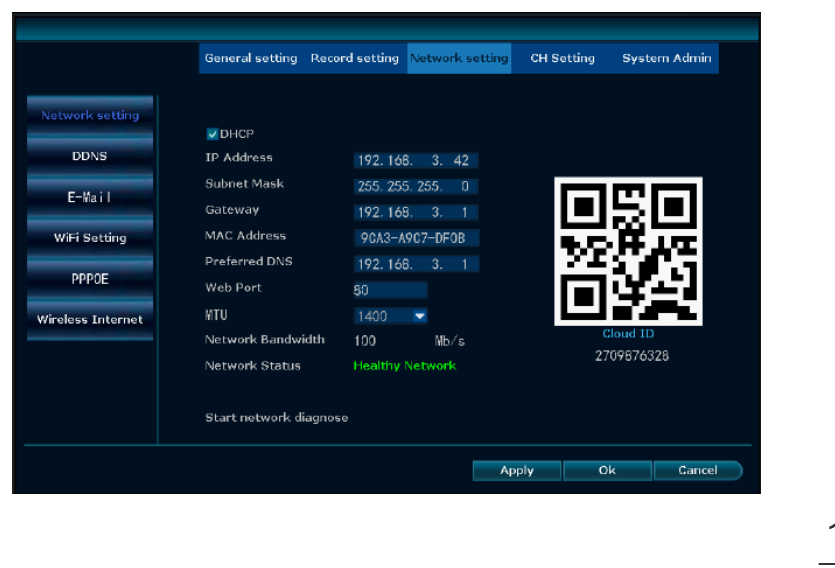
Task: Click the Healthy Network status text
Action: 405,366
